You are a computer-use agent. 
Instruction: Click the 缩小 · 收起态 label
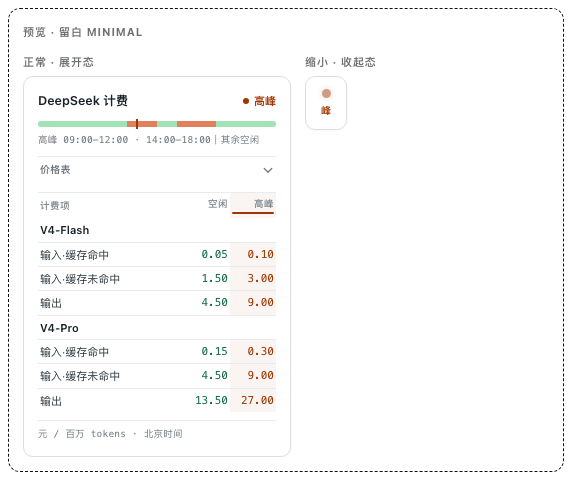click(x=340, y=62)
